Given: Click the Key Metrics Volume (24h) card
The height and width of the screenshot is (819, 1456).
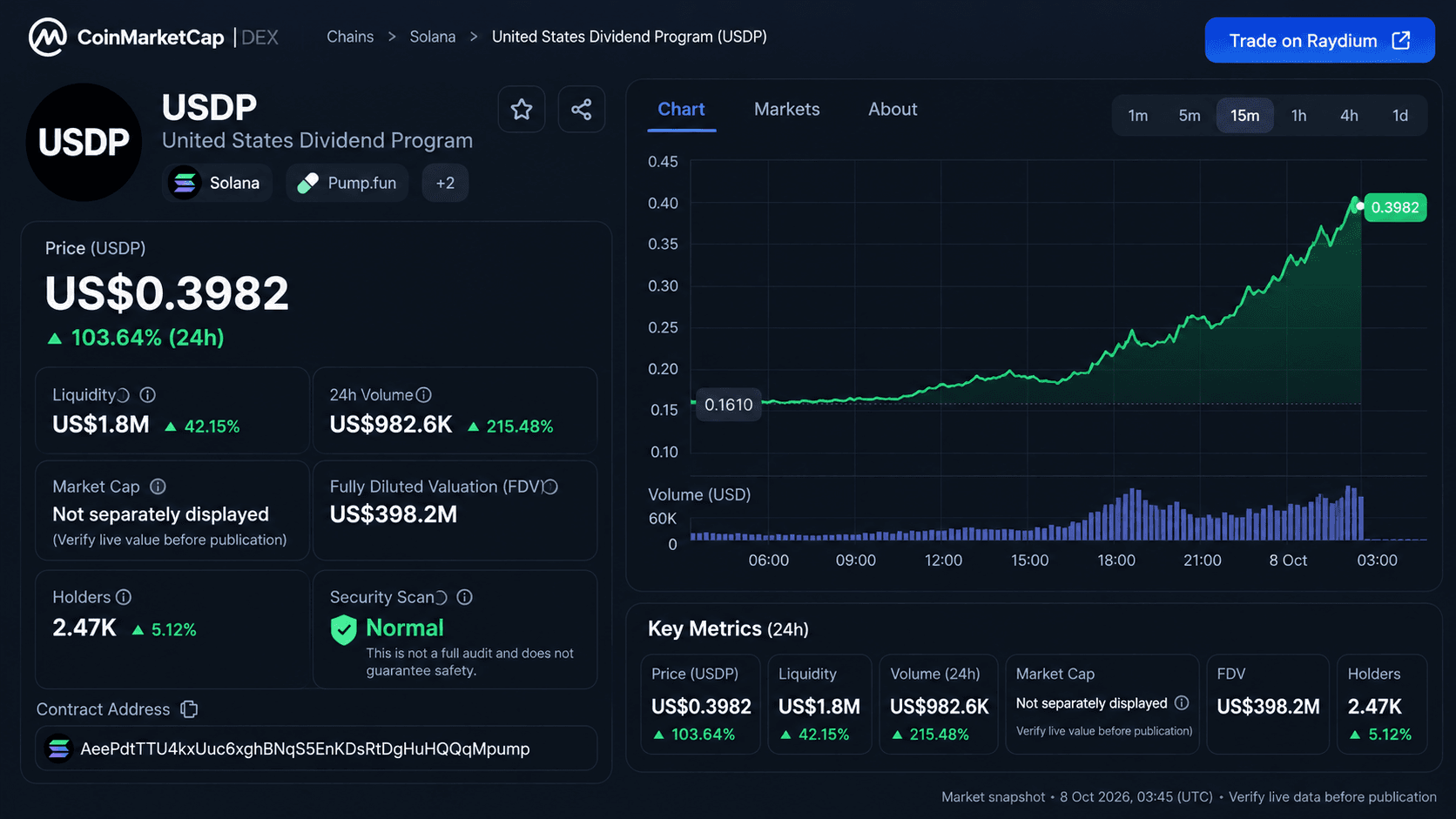Looking at the screenshot, I should coord(939,704).
